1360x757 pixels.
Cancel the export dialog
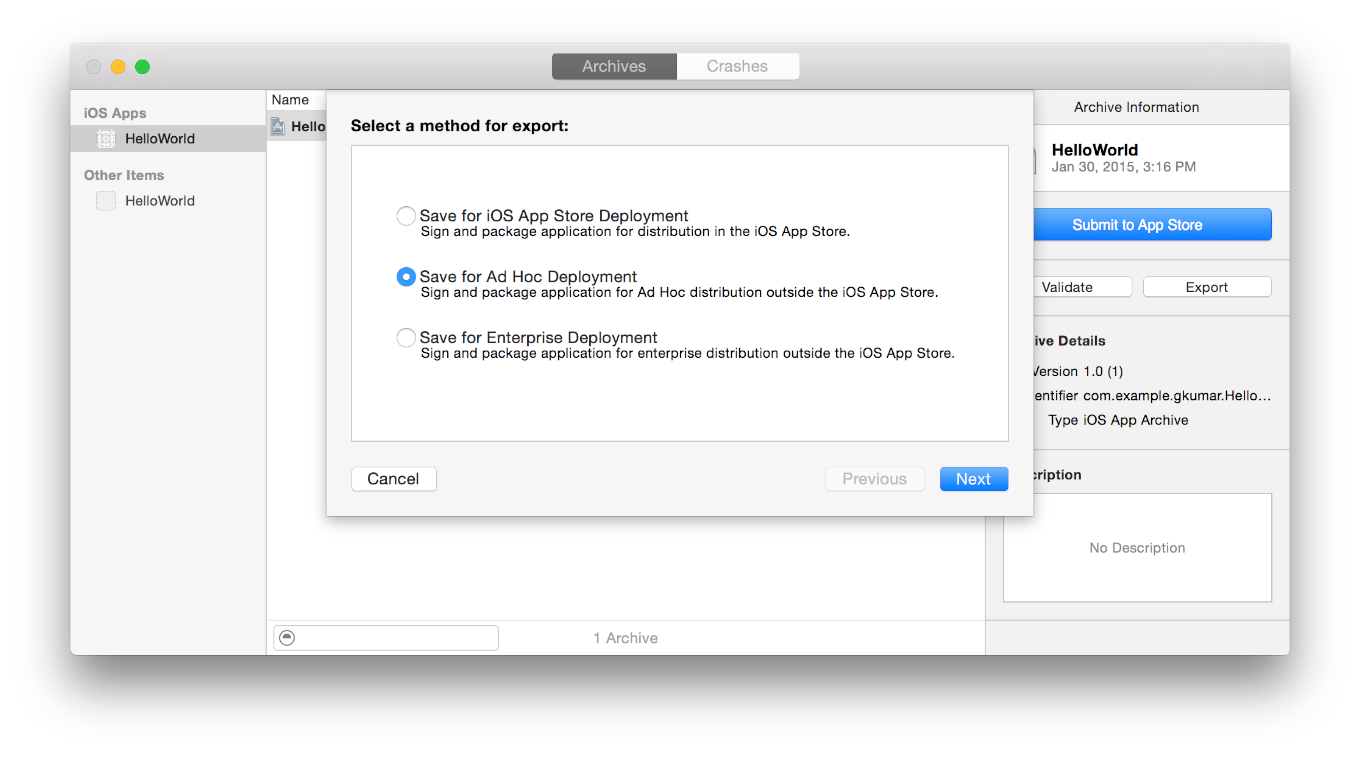coord(393,479)
